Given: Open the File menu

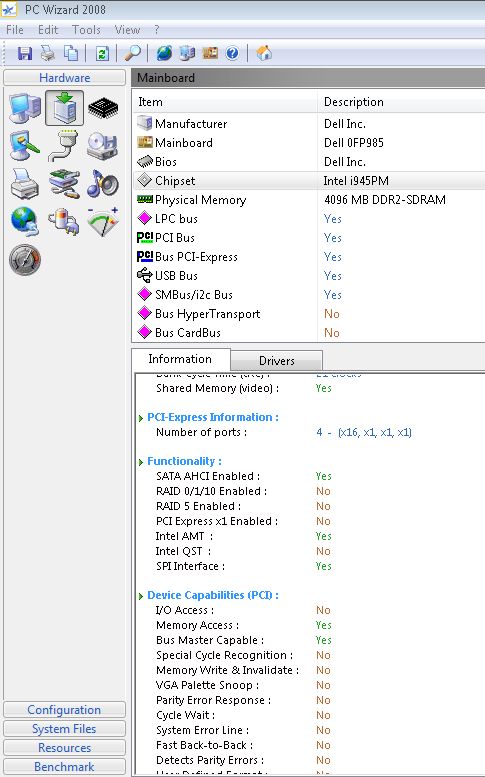Looking at the screenshot, I should tap(15, 30).
